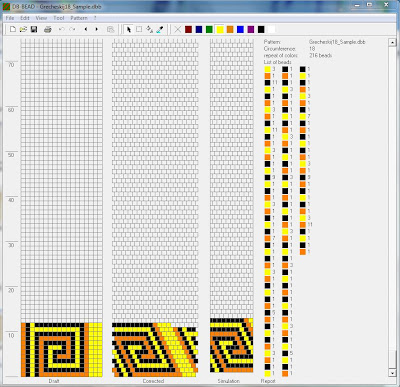The width and height of the screenshot is (400, 387).
Task: Shift pattern left with the left arrow
Action: (86, 30)
